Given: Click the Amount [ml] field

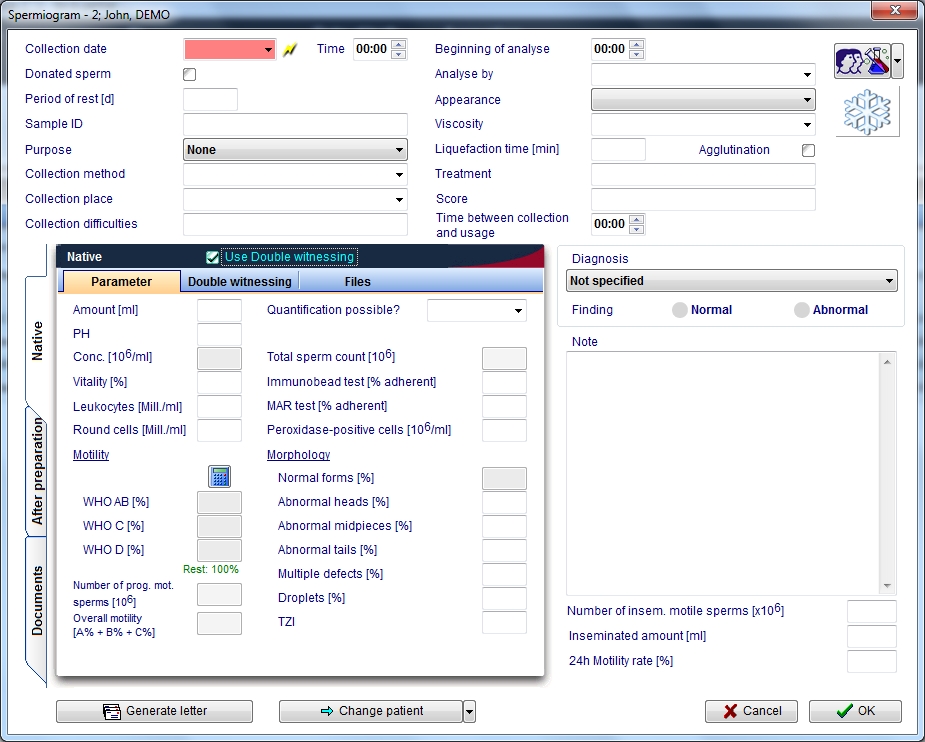Looking at the screenshot, I should [219, 310].
